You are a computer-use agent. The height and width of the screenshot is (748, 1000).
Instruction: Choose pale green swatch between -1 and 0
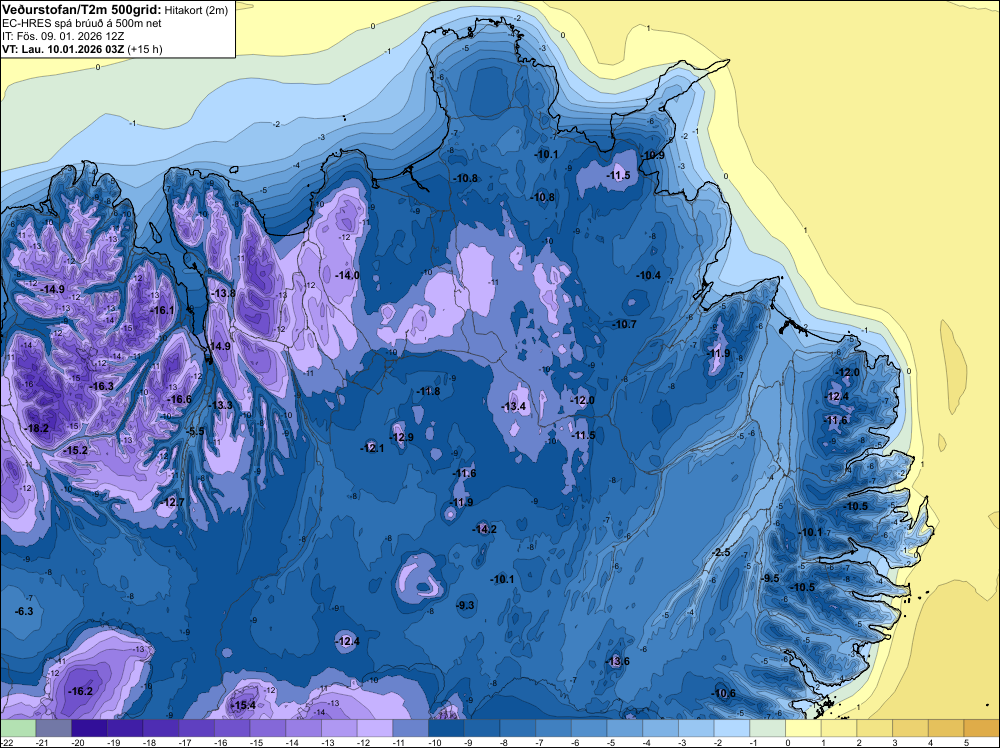point(768,728)
